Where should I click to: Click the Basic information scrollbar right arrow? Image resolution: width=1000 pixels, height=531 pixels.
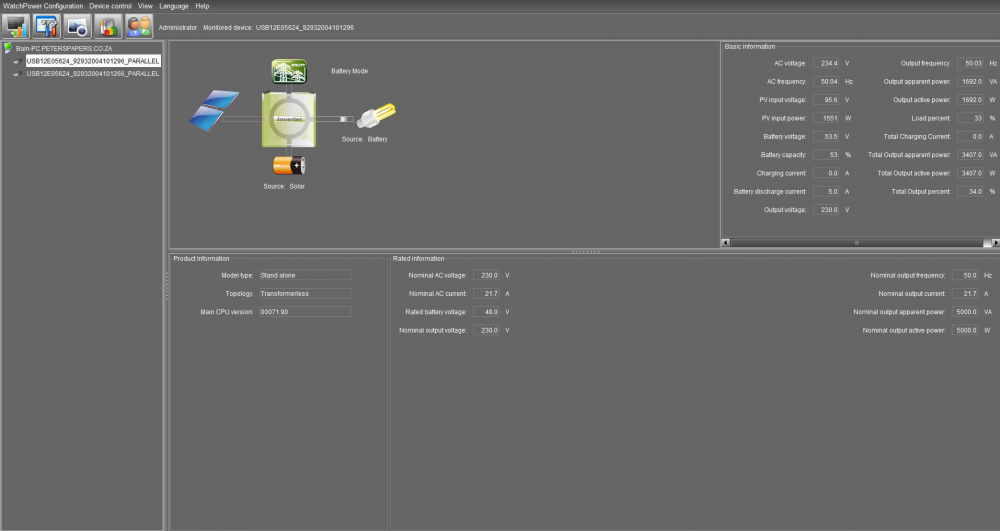click(x=996, y=243)
